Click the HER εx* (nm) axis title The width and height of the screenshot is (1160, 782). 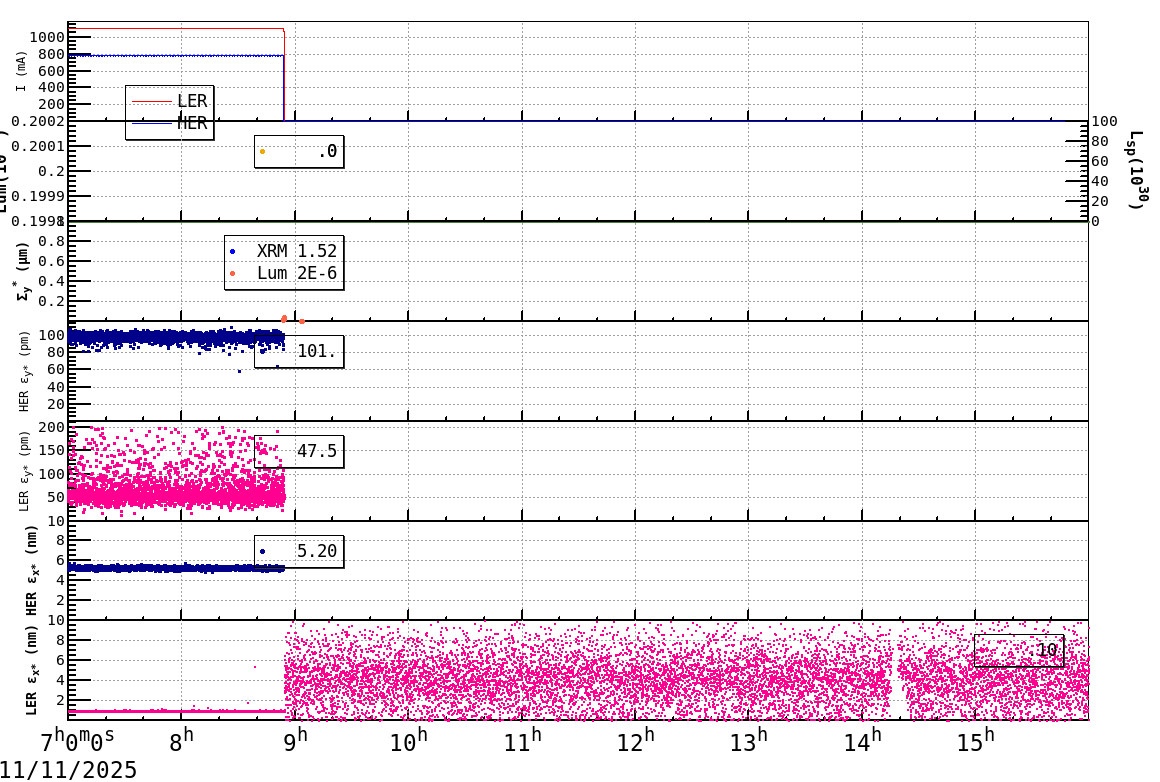click(31, 570)
